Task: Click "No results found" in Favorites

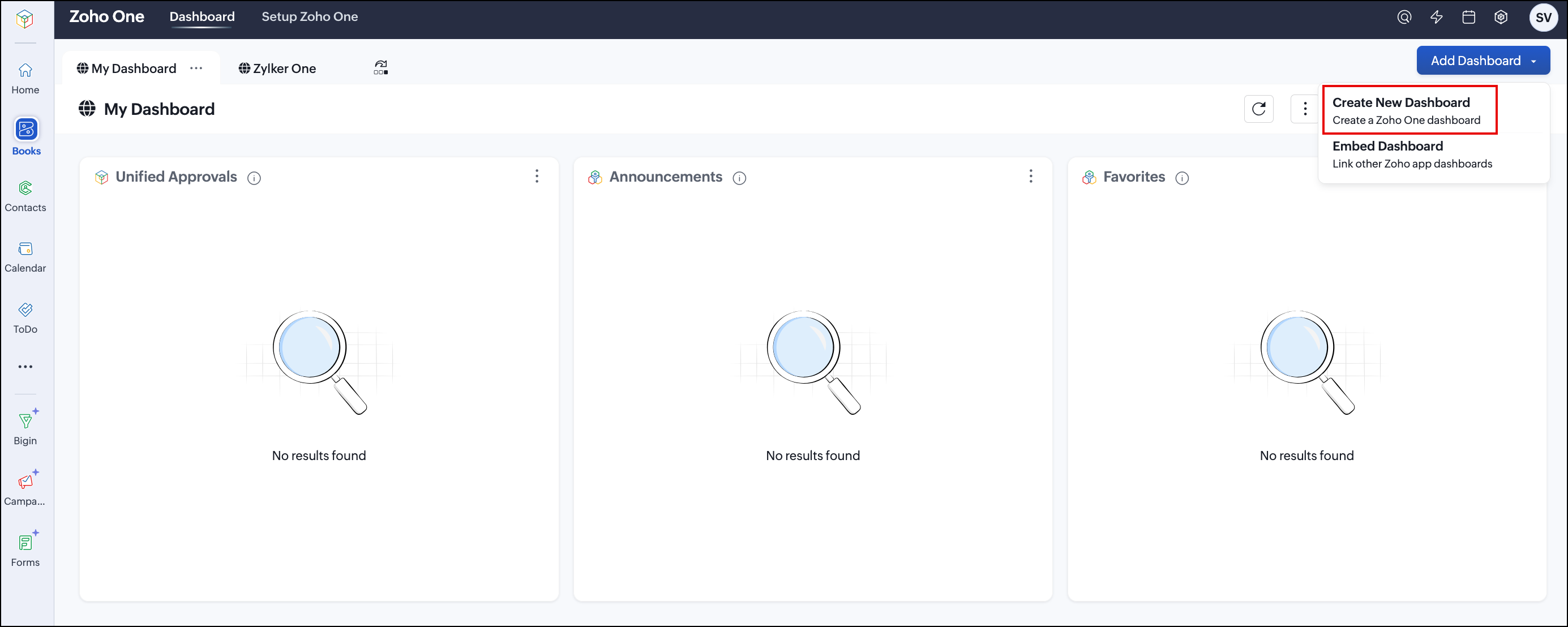Action: (x=1307, y=456)
